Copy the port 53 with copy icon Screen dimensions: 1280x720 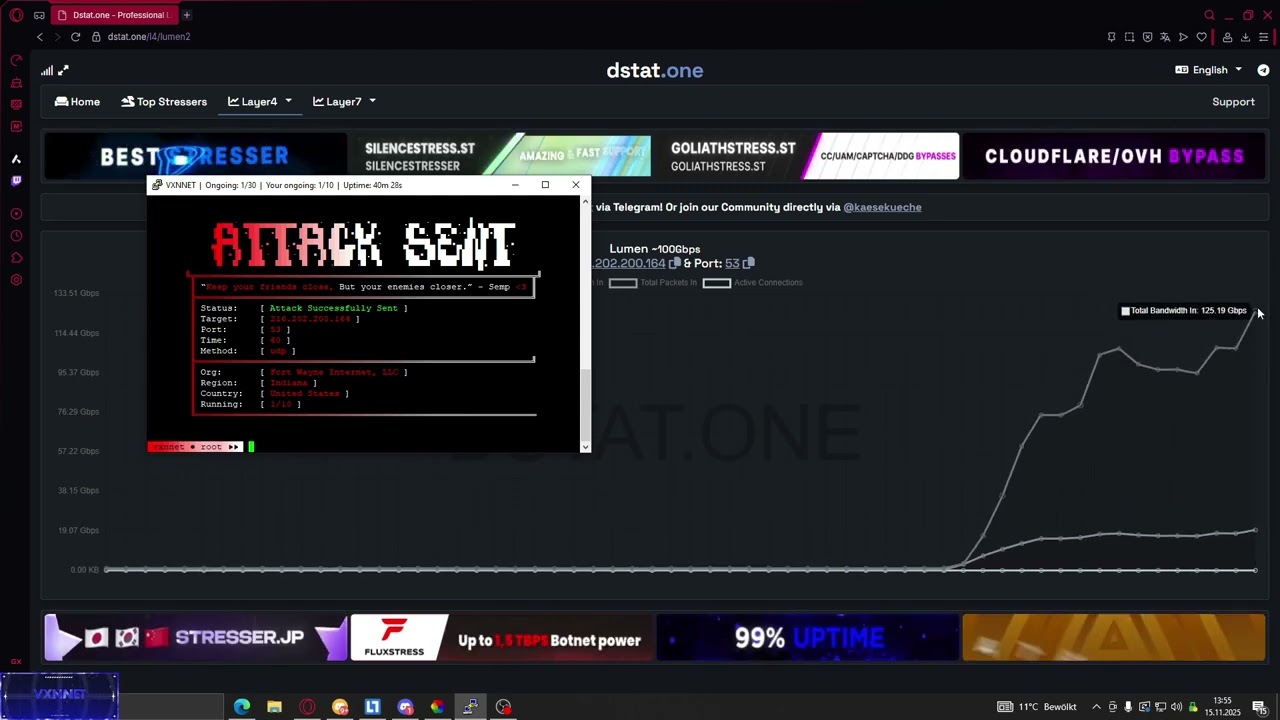pos(749,263)
